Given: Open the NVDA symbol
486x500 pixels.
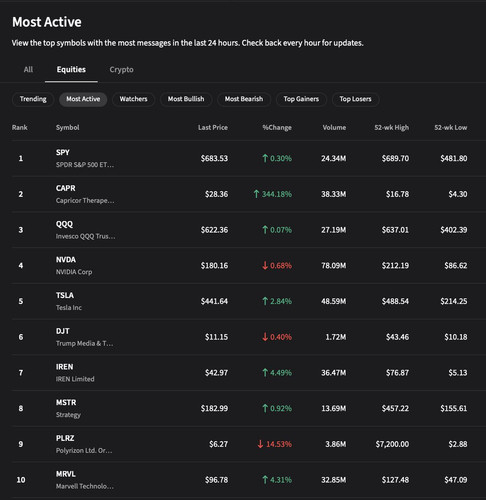Looking at the screenshot, I should click(66, 260).
